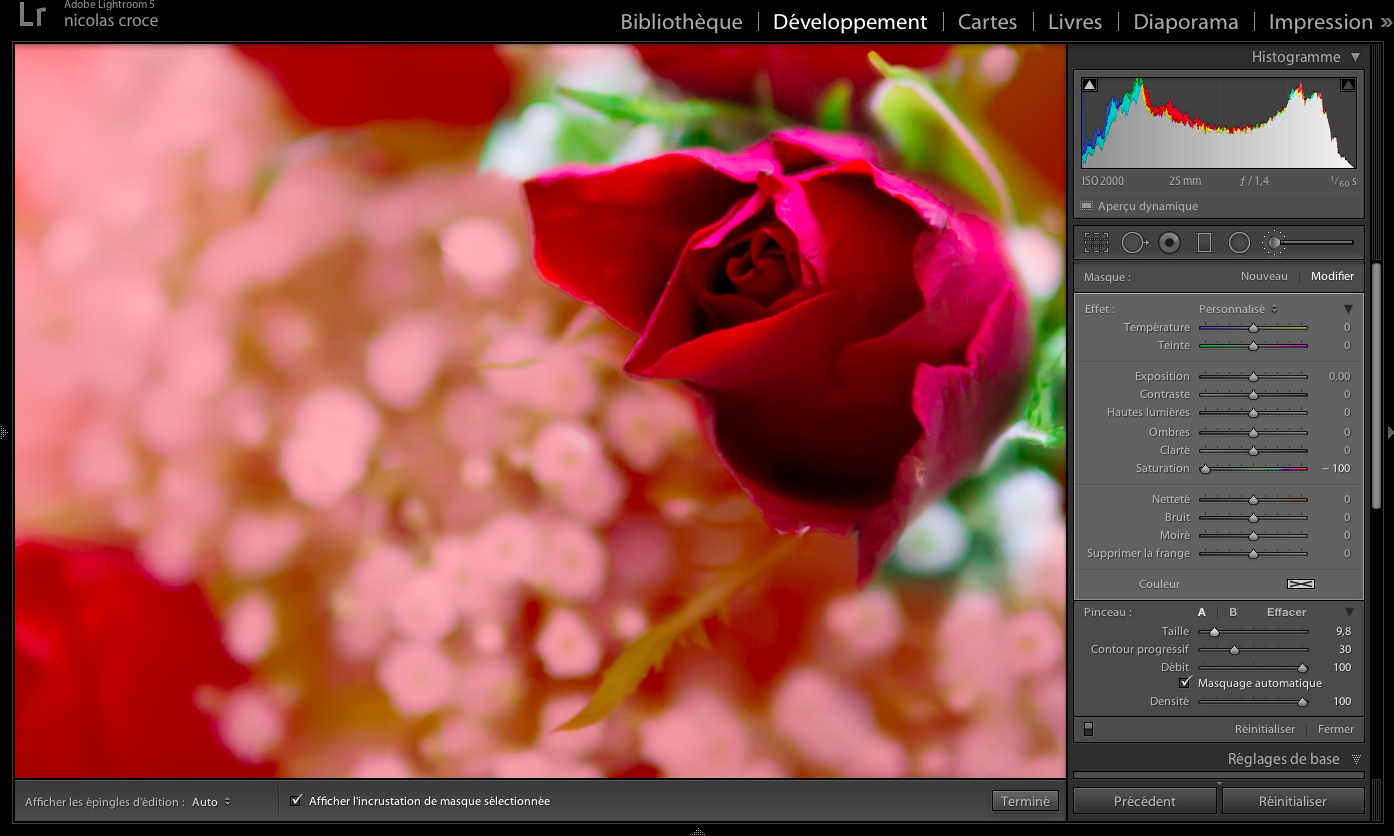Open the Couleur swatch picker
Viewport: 1394px width, 836px height.
tap(1300, 584)
